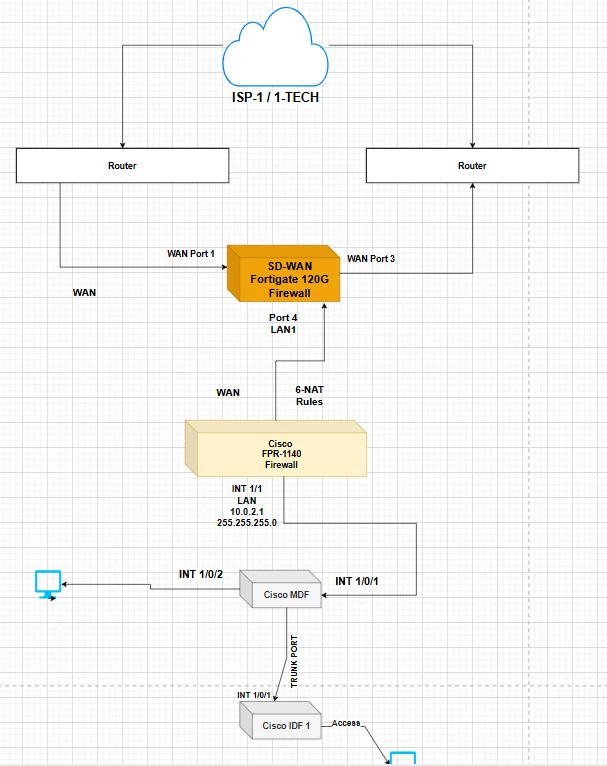Viewport: 607px width, 766px height.
Task: Click the ISP-1 / 1-TECH label
Action: pyautogui.click(x=275, y=97)
